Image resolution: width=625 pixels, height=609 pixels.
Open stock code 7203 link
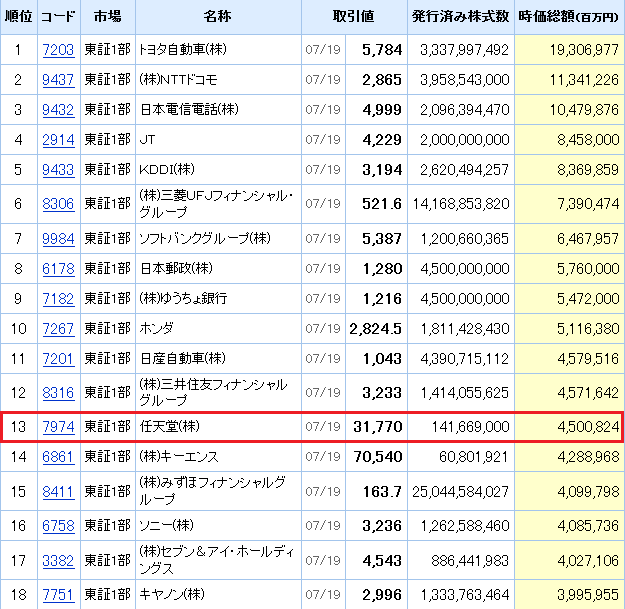click(58, 50)
